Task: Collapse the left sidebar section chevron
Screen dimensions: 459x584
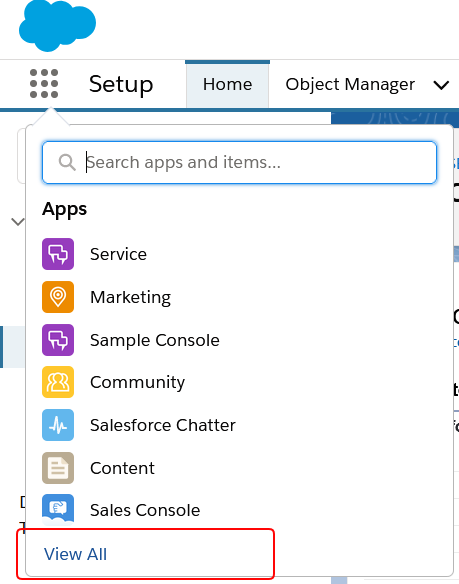Action: coord(18,222)
